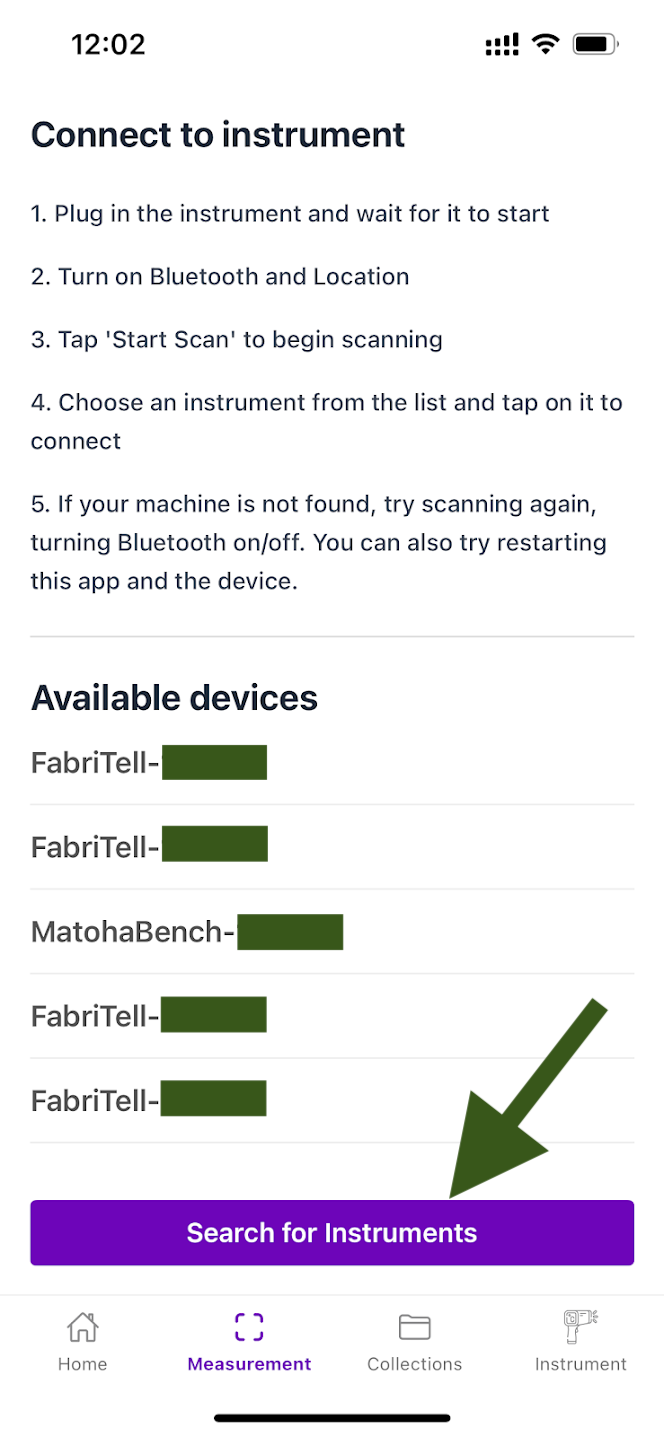
Task: Select the Measurement tab label
Action: 249,1364
